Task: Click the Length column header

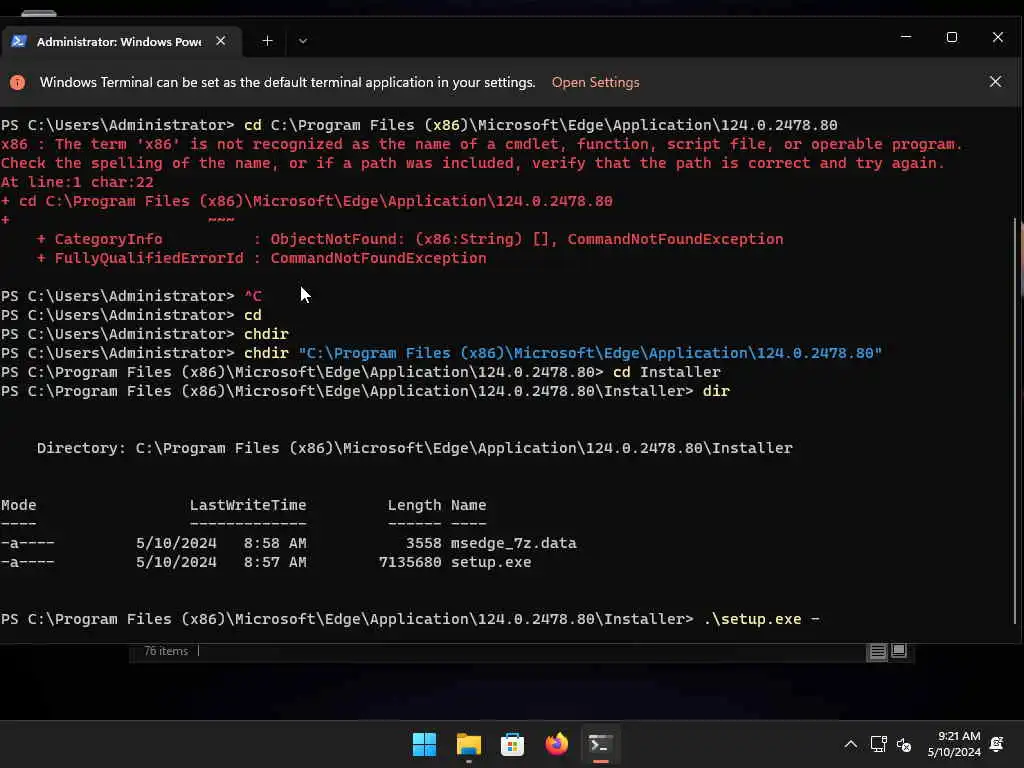Action: pos(415,505)
